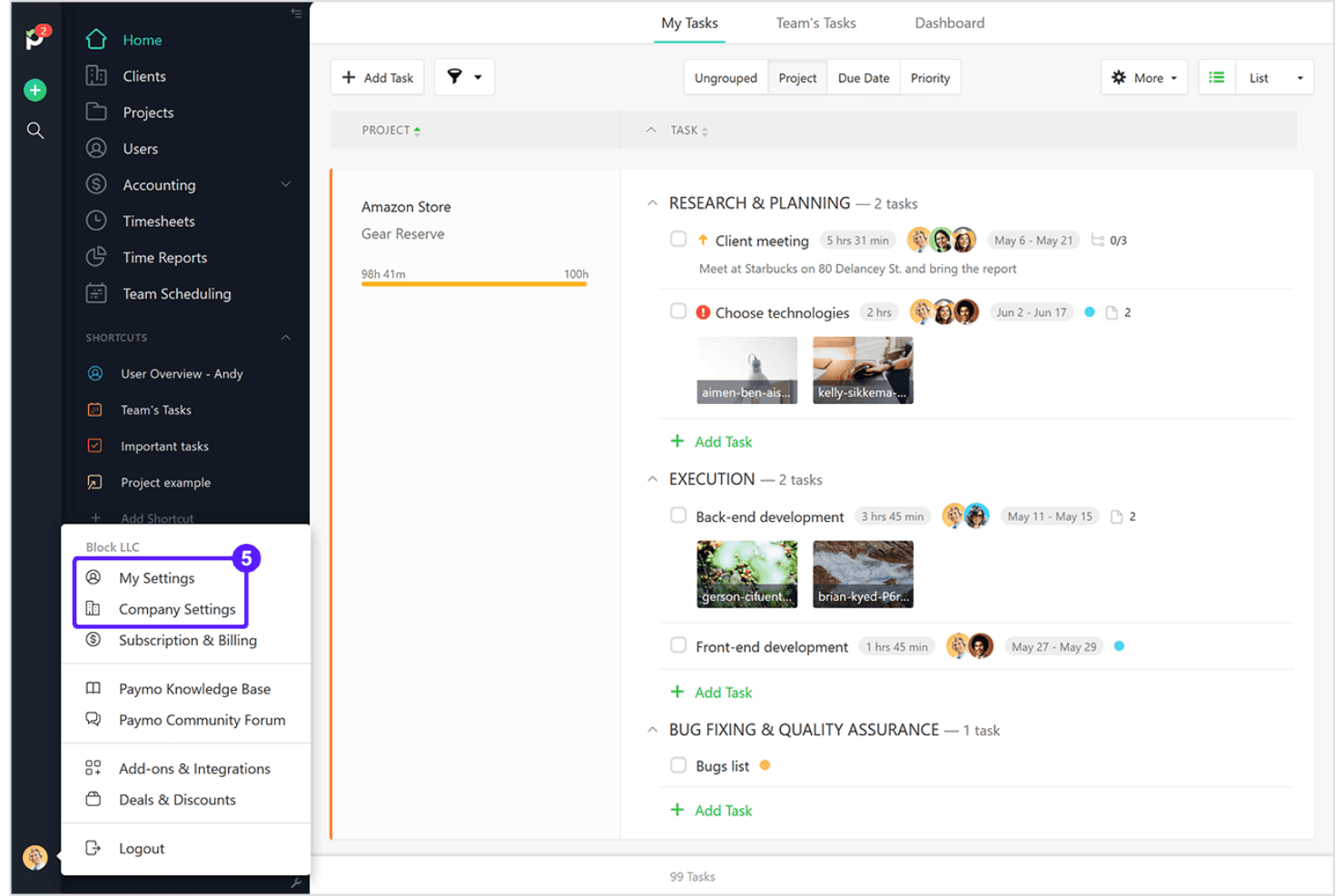Click the list view icon in toolbar
This screenshot has height=896, width=1344.
click(1217, 78)
